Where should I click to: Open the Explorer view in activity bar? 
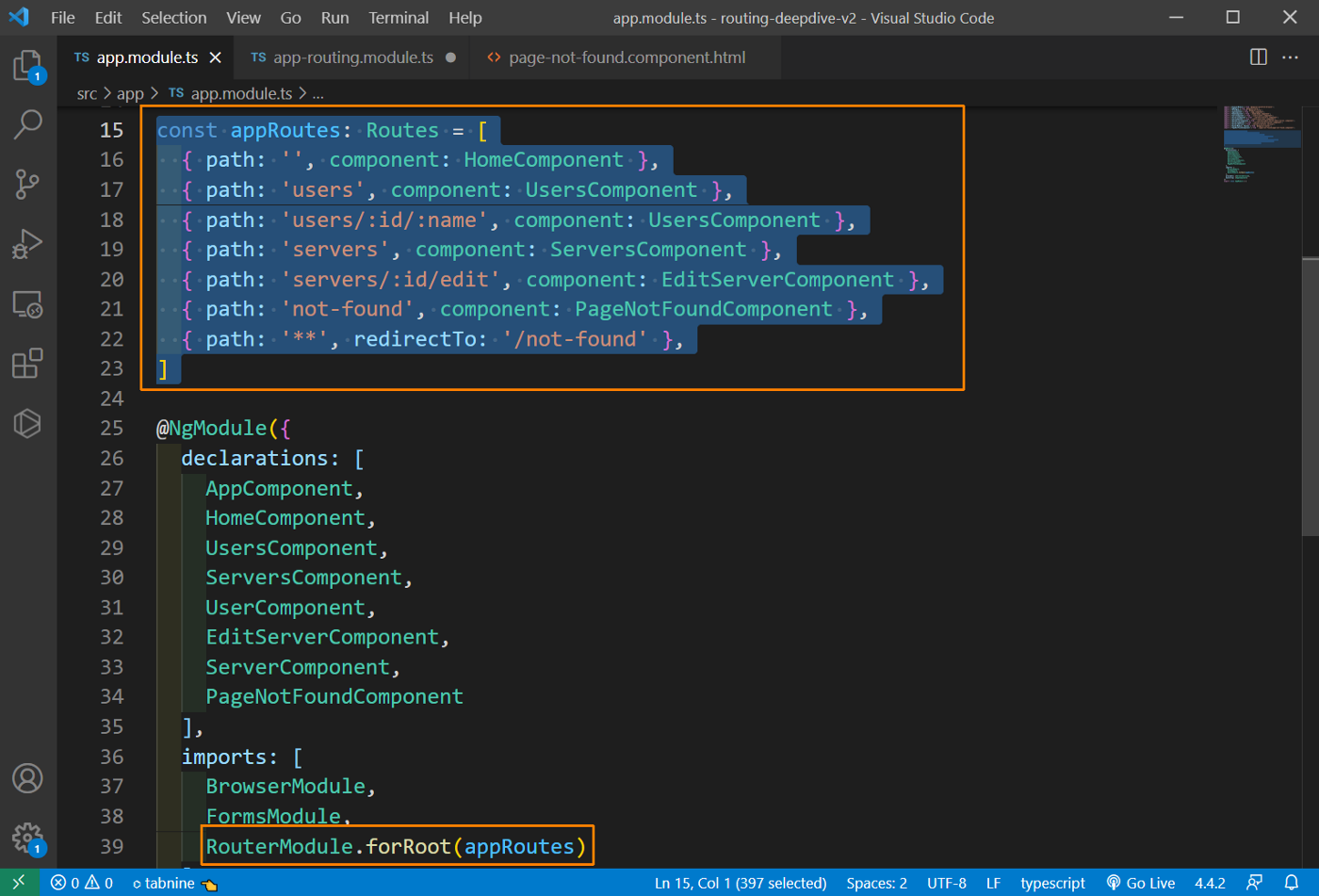pyautogui.click(x=27, y=66)
